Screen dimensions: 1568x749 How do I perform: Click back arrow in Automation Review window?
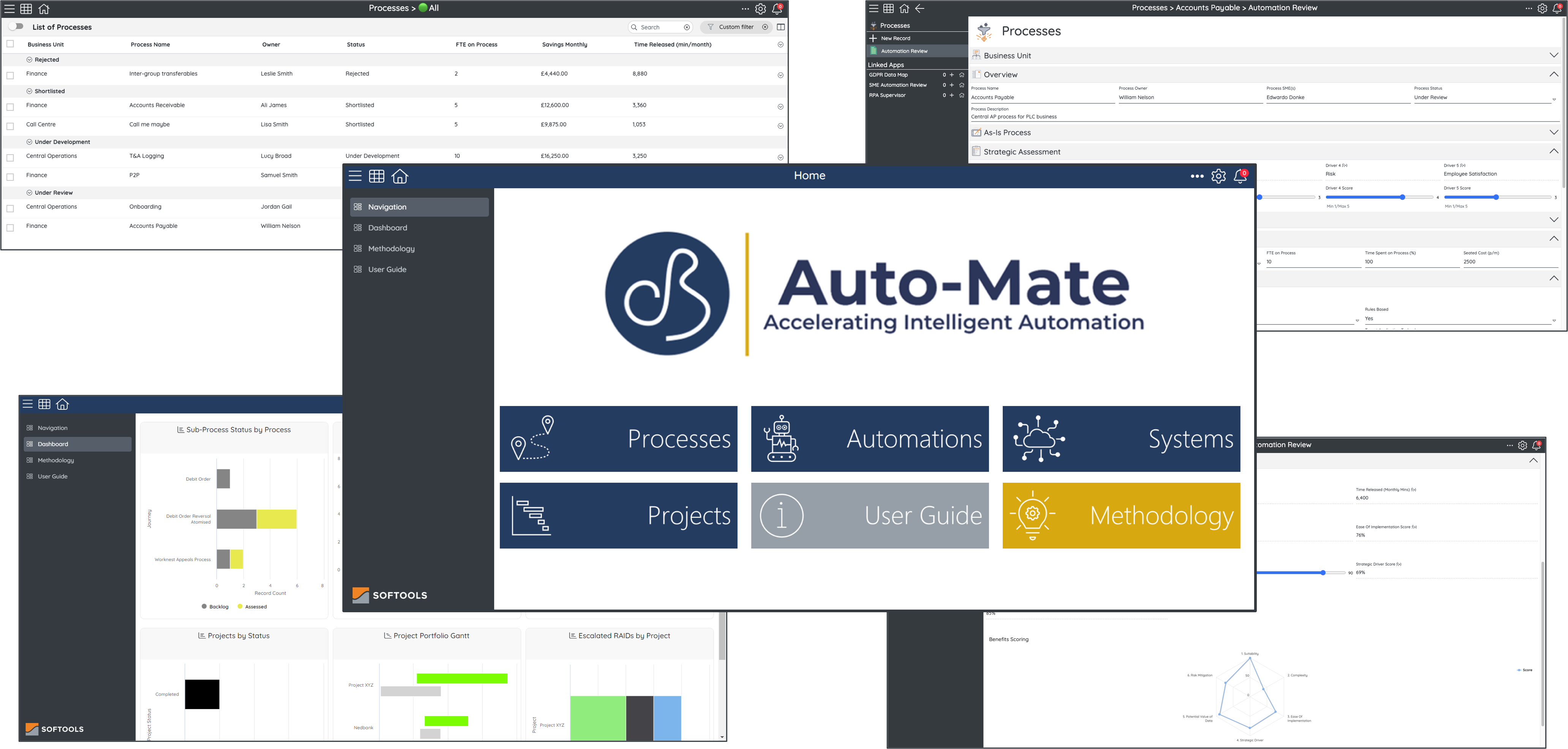click(x=920, y=8)
